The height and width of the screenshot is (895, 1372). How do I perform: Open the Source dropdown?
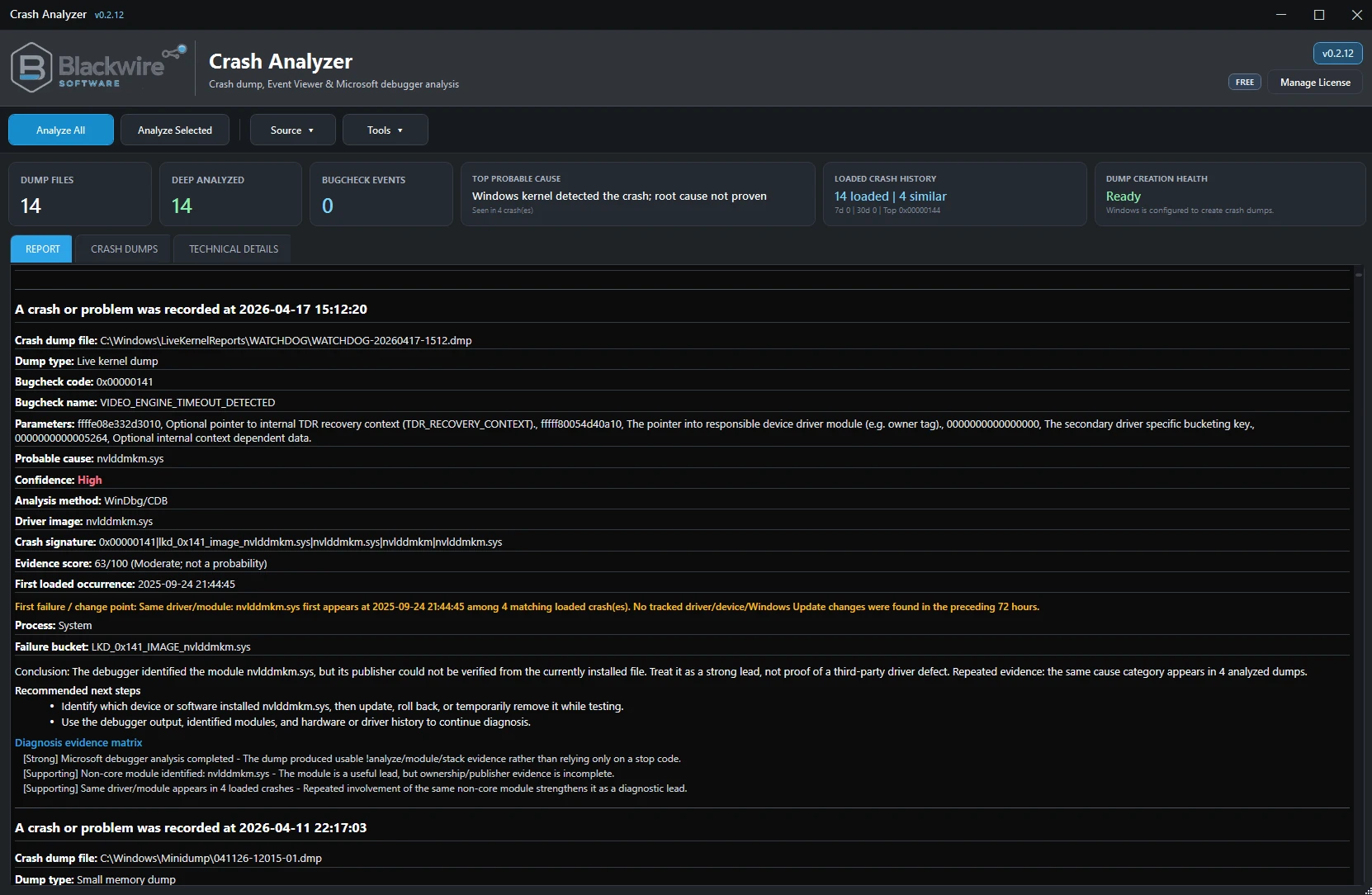click(x=292, y=130)
